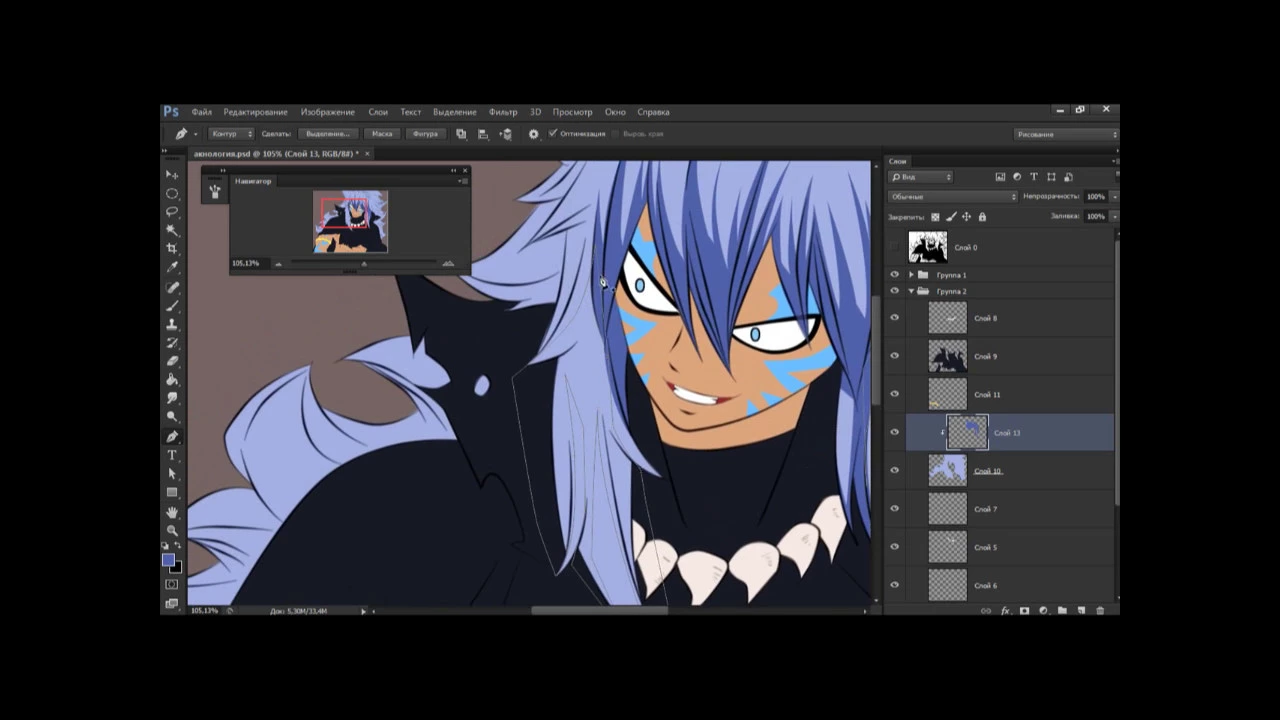This screenshot has height=720, width=1280.
Task: Select the Move tool
Action: tap(172, 174)
